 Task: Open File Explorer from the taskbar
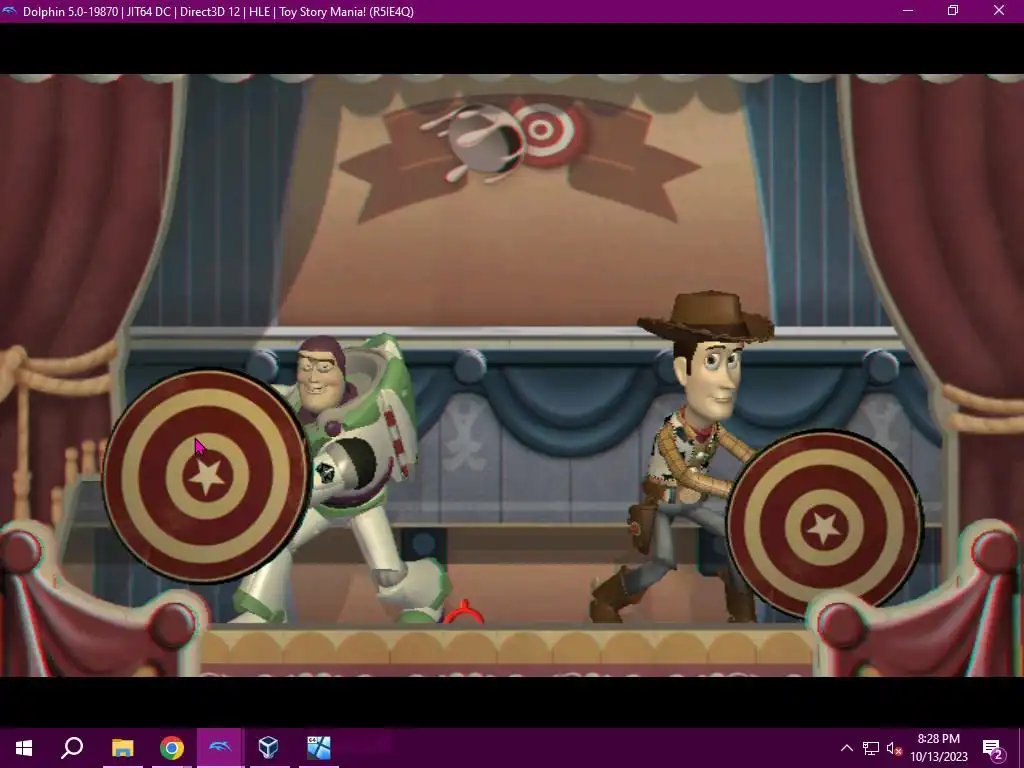pyautogui.click(x=122, y=748)
